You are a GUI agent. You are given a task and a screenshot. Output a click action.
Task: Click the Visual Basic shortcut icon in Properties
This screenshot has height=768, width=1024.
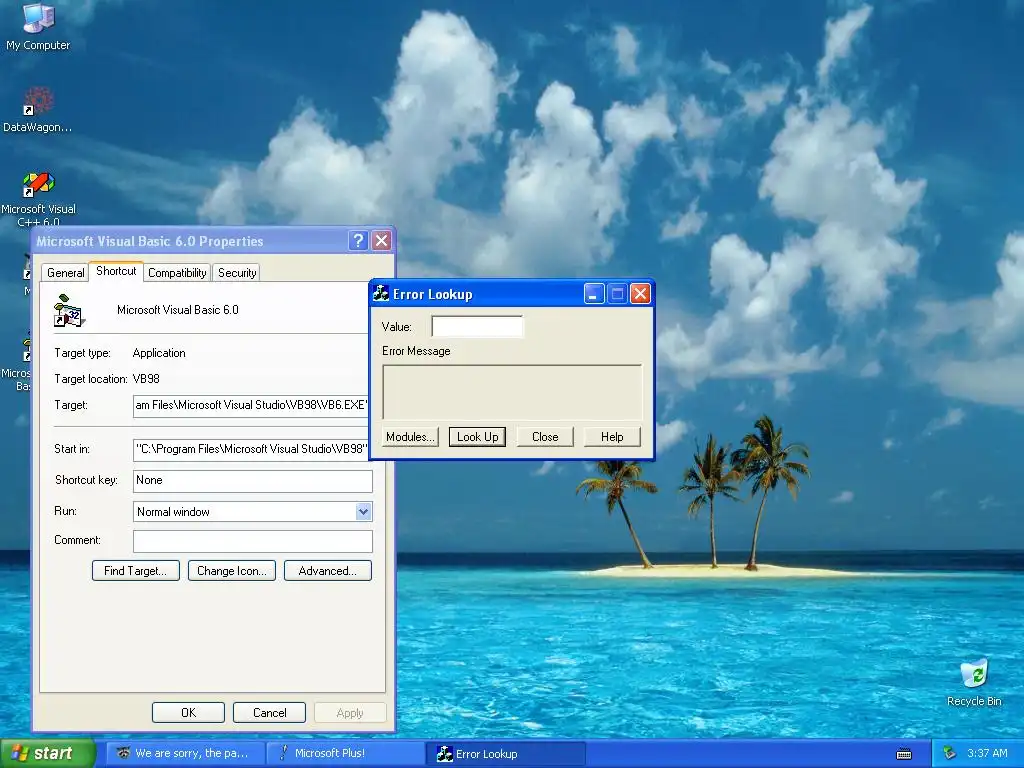(x=69, y=311)
